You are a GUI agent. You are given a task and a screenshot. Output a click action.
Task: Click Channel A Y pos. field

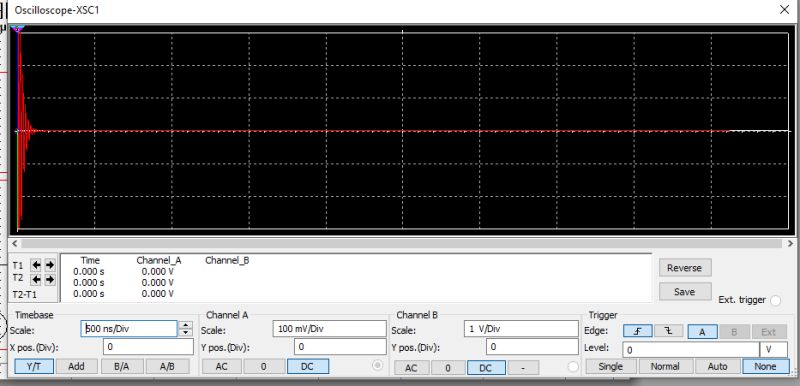pyautogui.click(x=340, y=347)
